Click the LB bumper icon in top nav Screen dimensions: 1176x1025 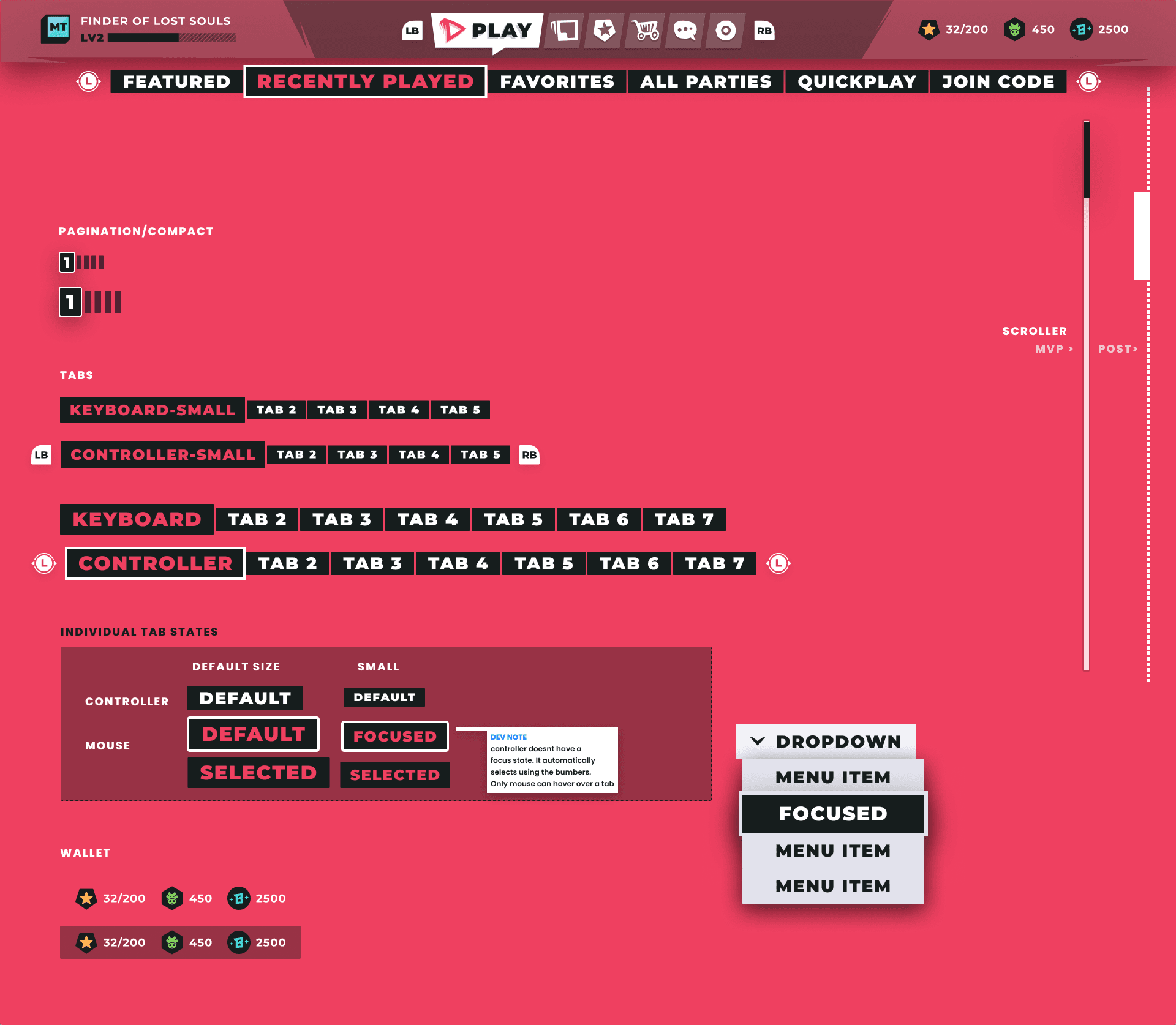click(x=412, y=31)
